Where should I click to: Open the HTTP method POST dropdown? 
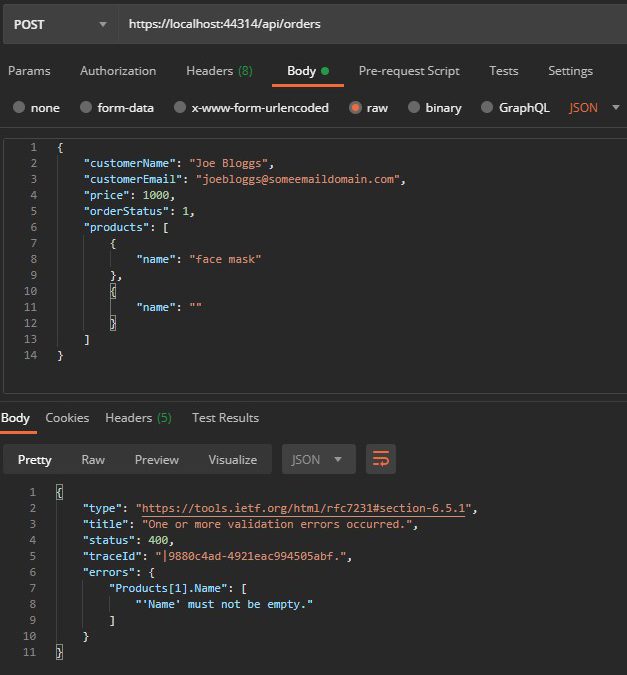pos(58,23)
